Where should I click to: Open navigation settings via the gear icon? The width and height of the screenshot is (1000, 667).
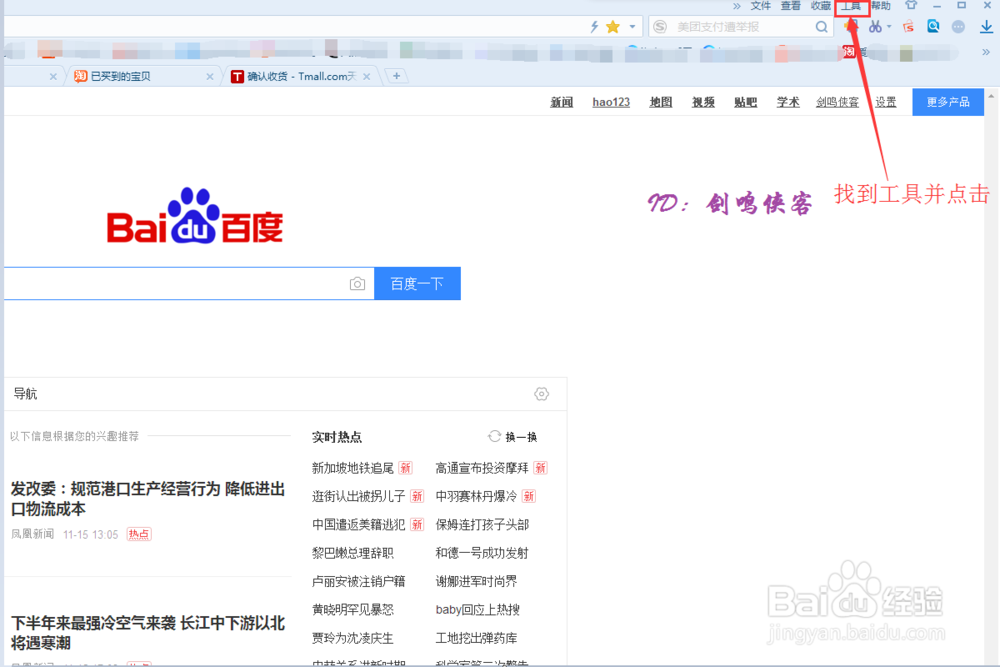[541, 394]
